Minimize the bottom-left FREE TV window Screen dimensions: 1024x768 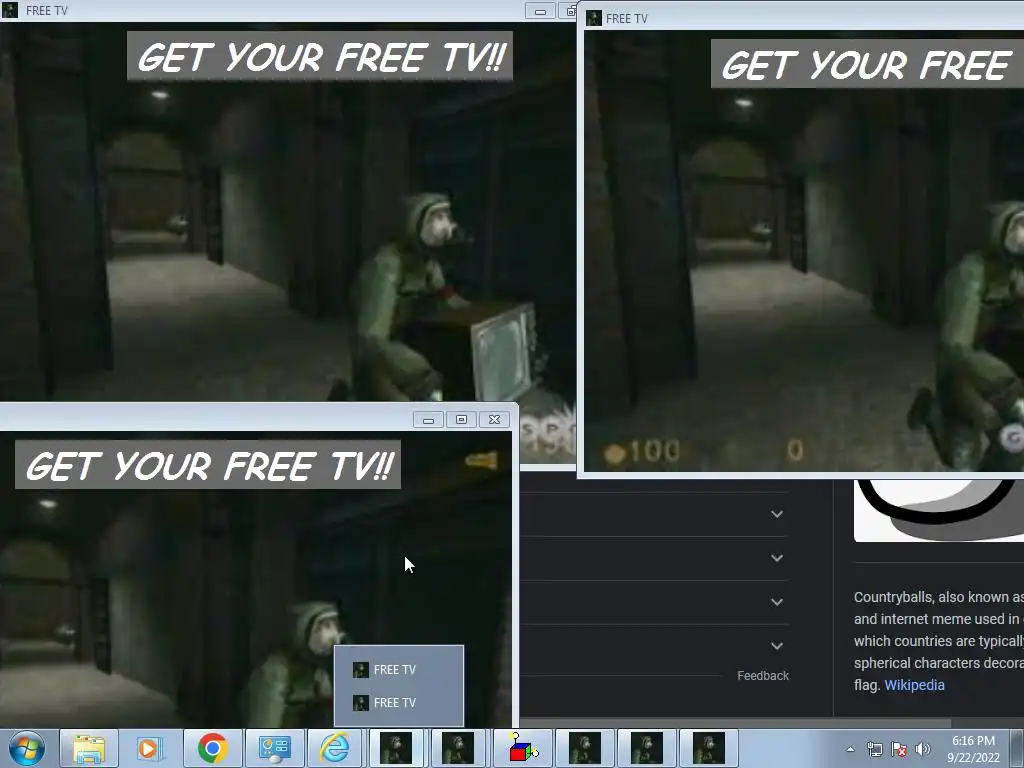coord(428,419)
